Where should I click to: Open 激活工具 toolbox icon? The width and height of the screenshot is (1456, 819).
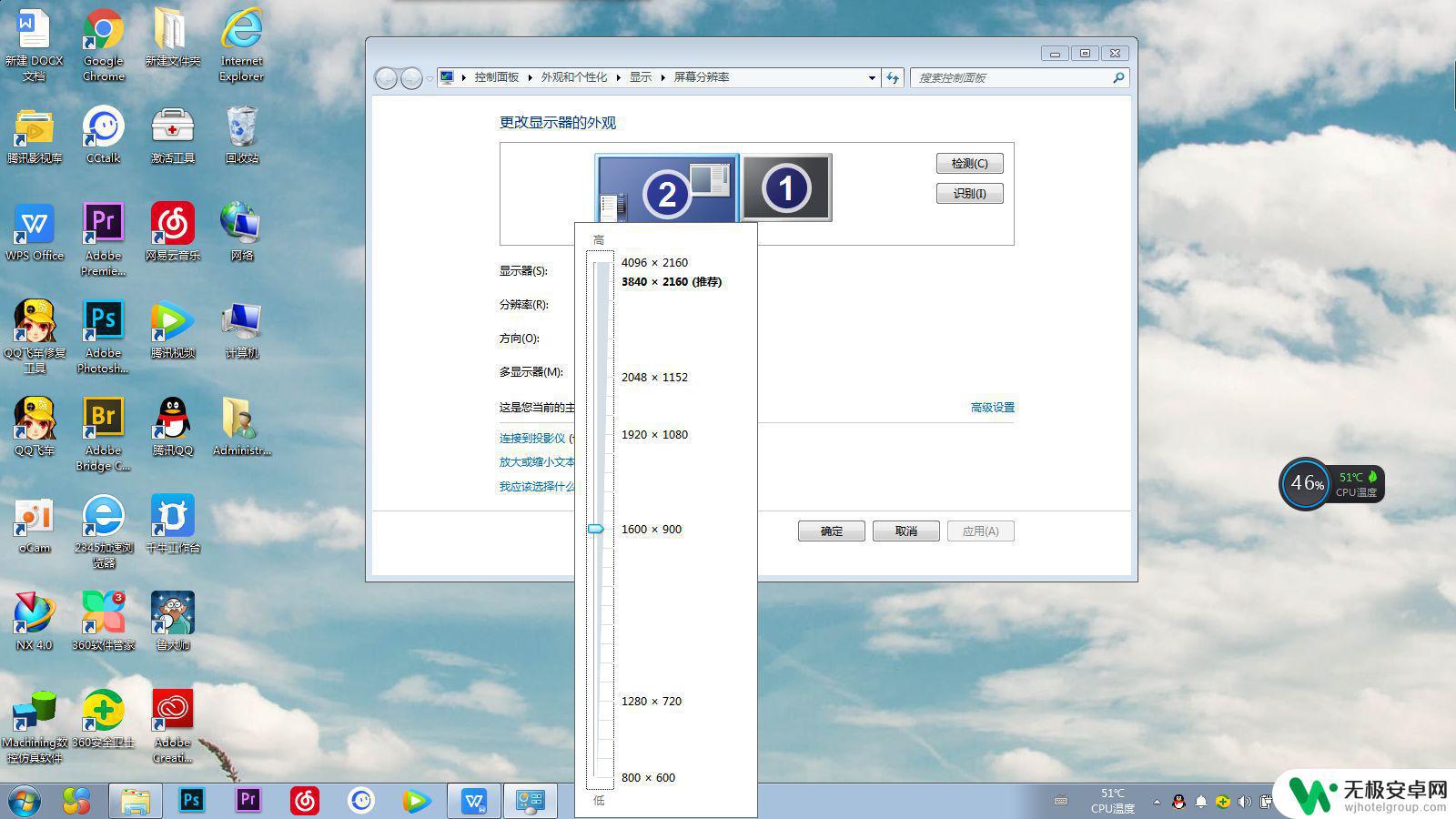click(172, 136)
